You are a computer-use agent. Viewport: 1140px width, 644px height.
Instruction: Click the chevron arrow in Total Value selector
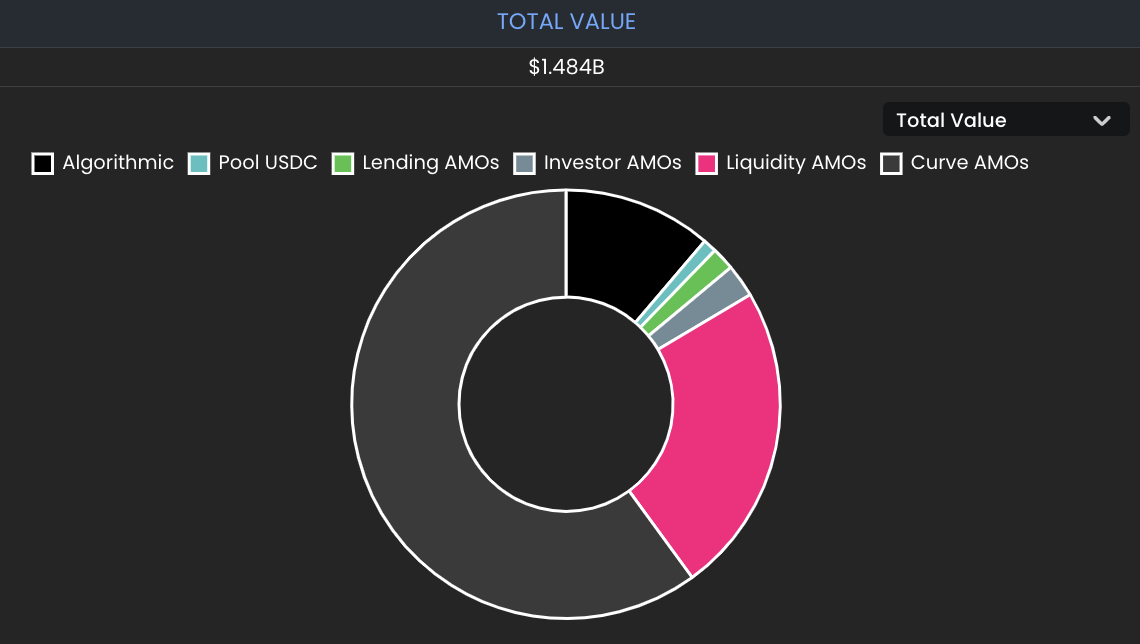[1101, 121]
